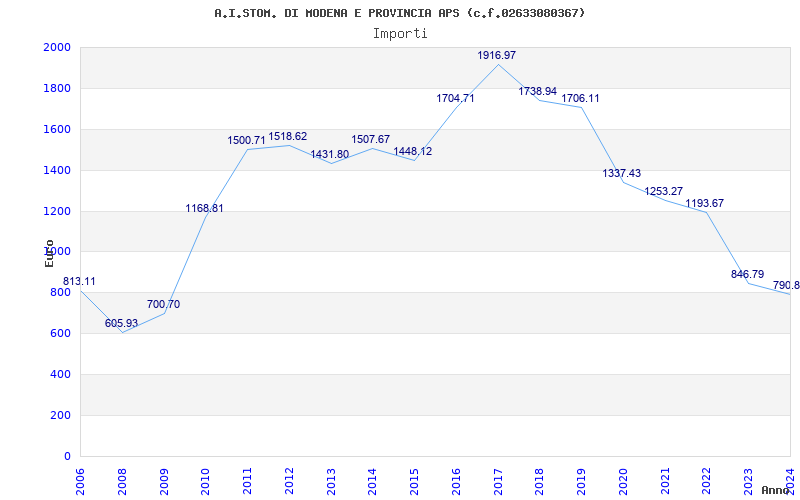
Task: Select data label 1738.94
Action: (x=538, y=91)
